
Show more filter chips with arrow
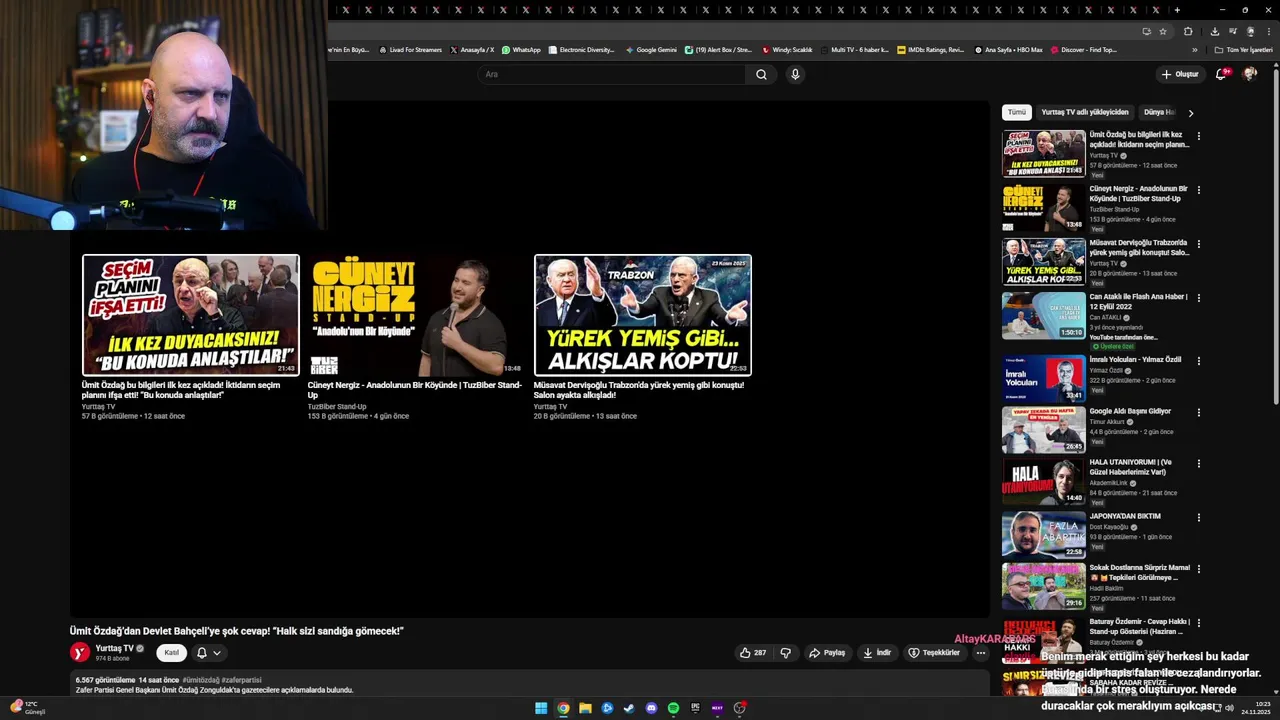coord(1190,113)
